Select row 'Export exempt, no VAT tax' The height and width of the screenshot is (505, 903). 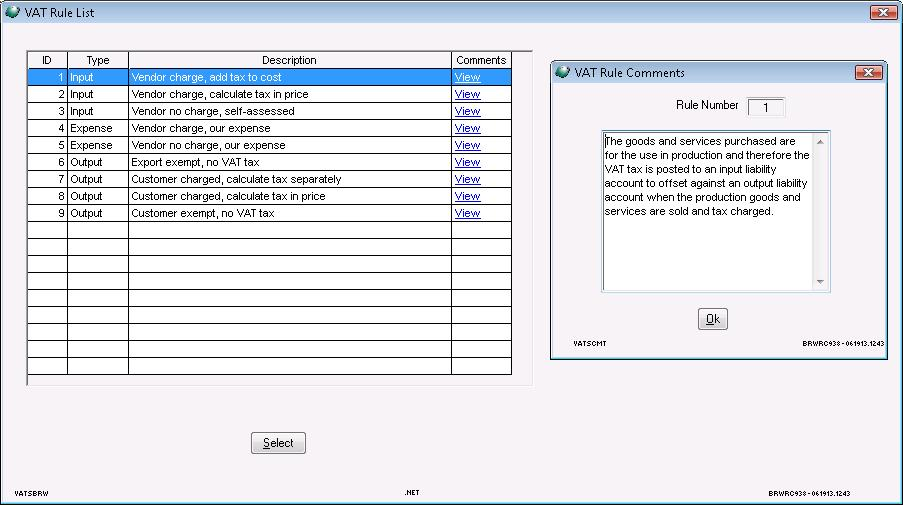[x=270, y=162]
